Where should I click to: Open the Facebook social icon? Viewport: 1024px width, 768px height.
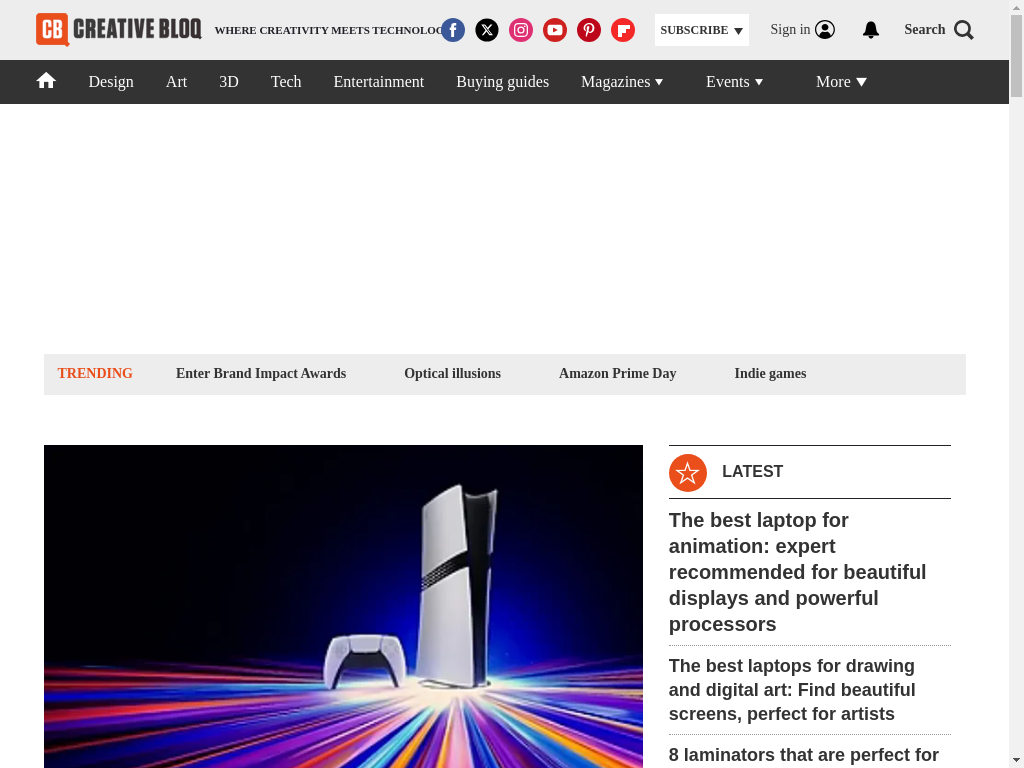click(453, 30)
